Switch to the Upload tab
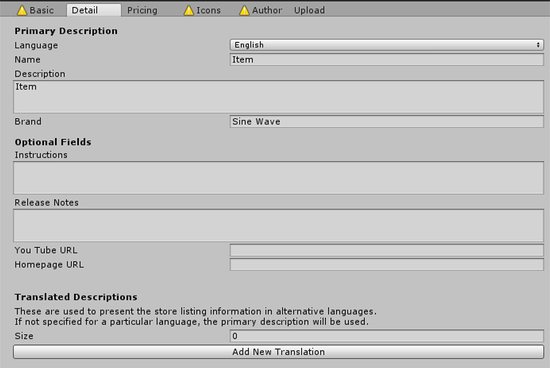 [x=309, y=10]
